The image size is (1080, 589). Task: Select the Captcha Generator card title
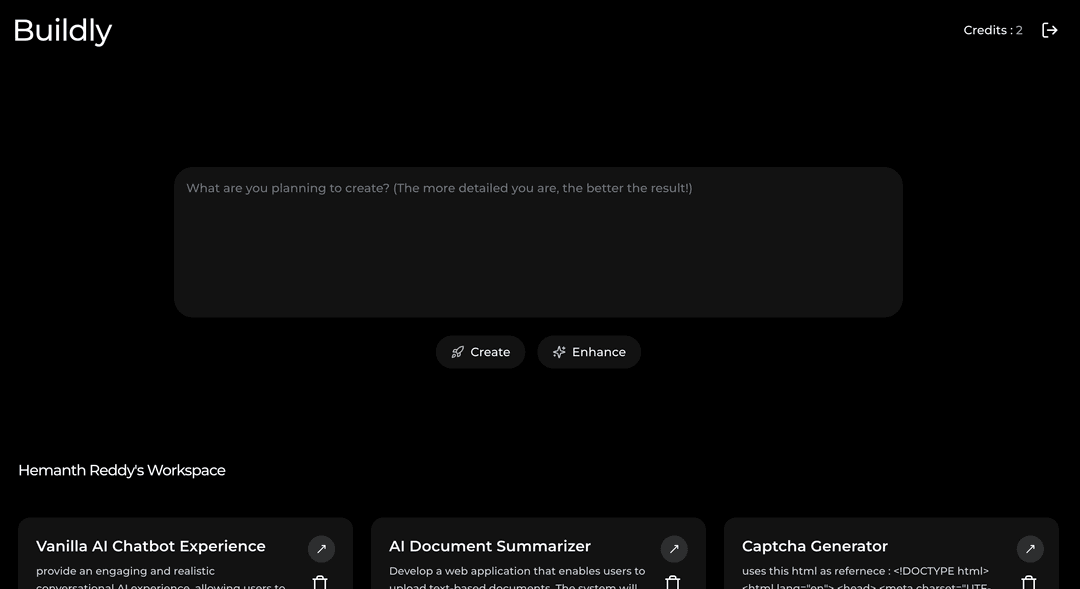[x=815, y=546]
